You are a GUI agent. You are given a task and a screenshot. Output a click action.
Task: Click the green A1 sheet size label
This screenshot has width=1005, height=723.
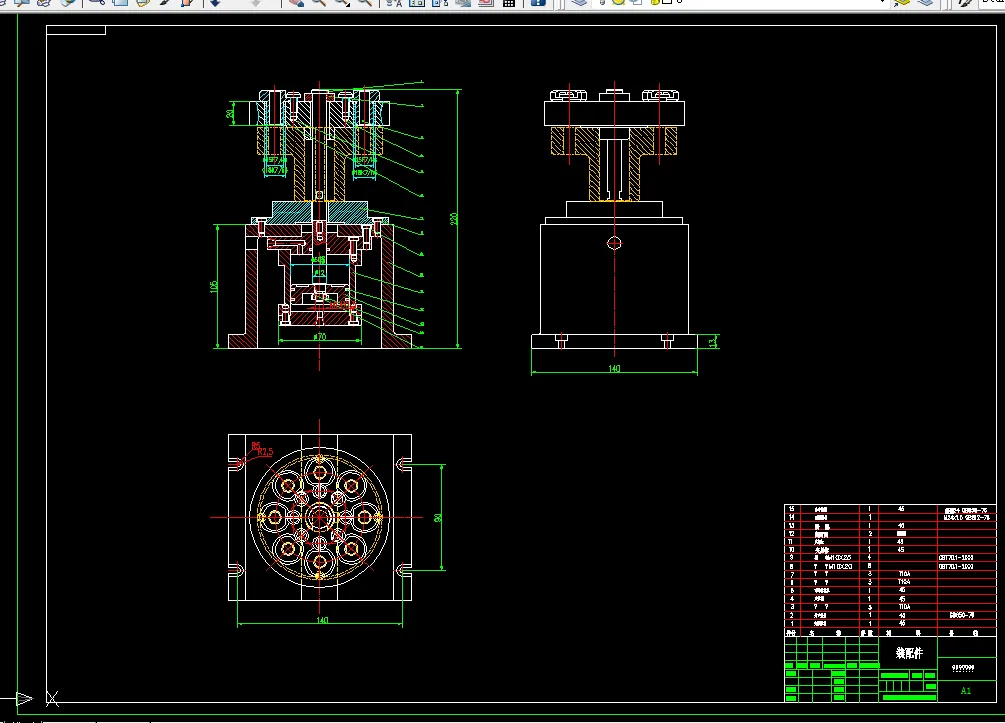[x=966, y=690]
